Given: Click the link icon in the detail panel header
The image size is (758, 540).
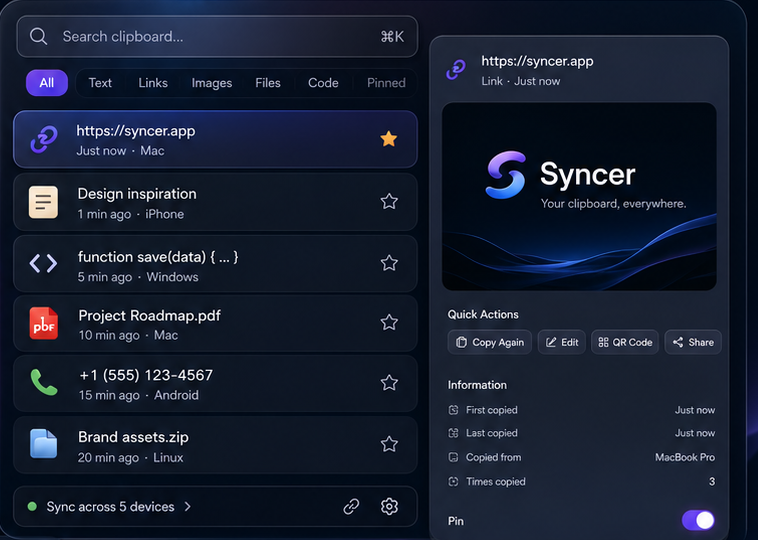Looking at the screenshot, I should click(x=456, y=70).
